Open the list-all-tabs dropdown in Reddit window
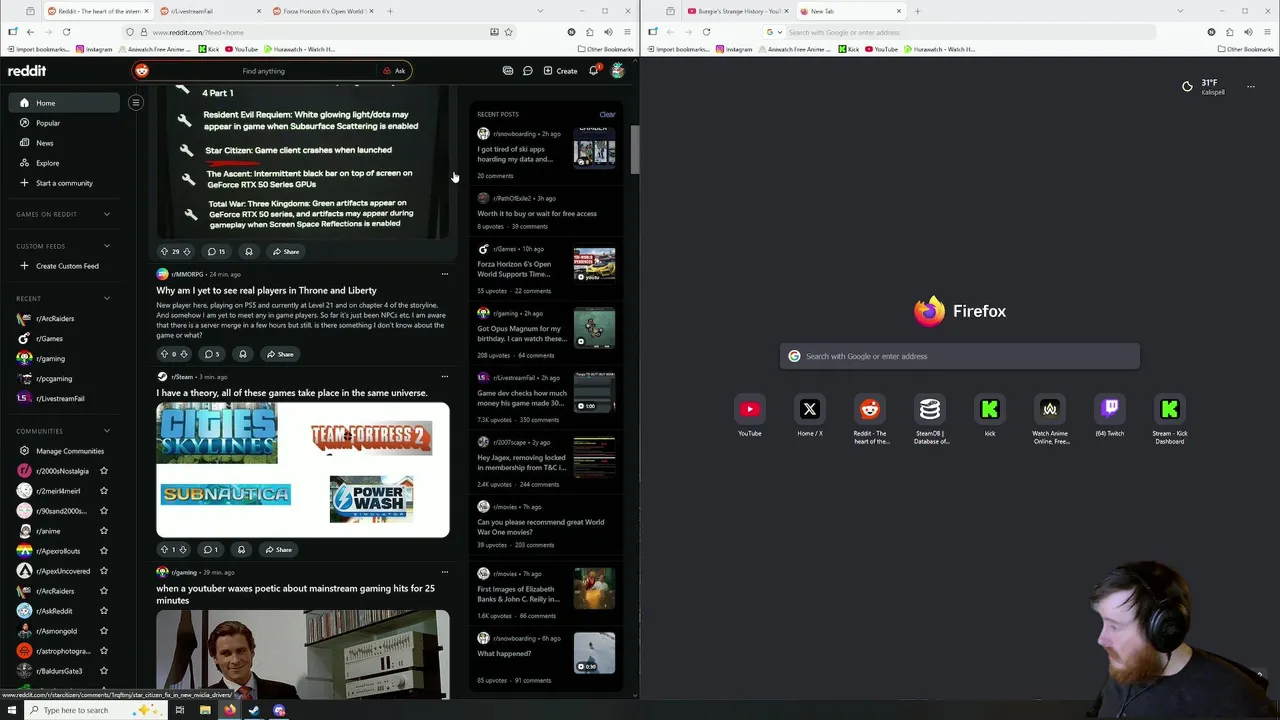1280x720 pixels. 540,11
